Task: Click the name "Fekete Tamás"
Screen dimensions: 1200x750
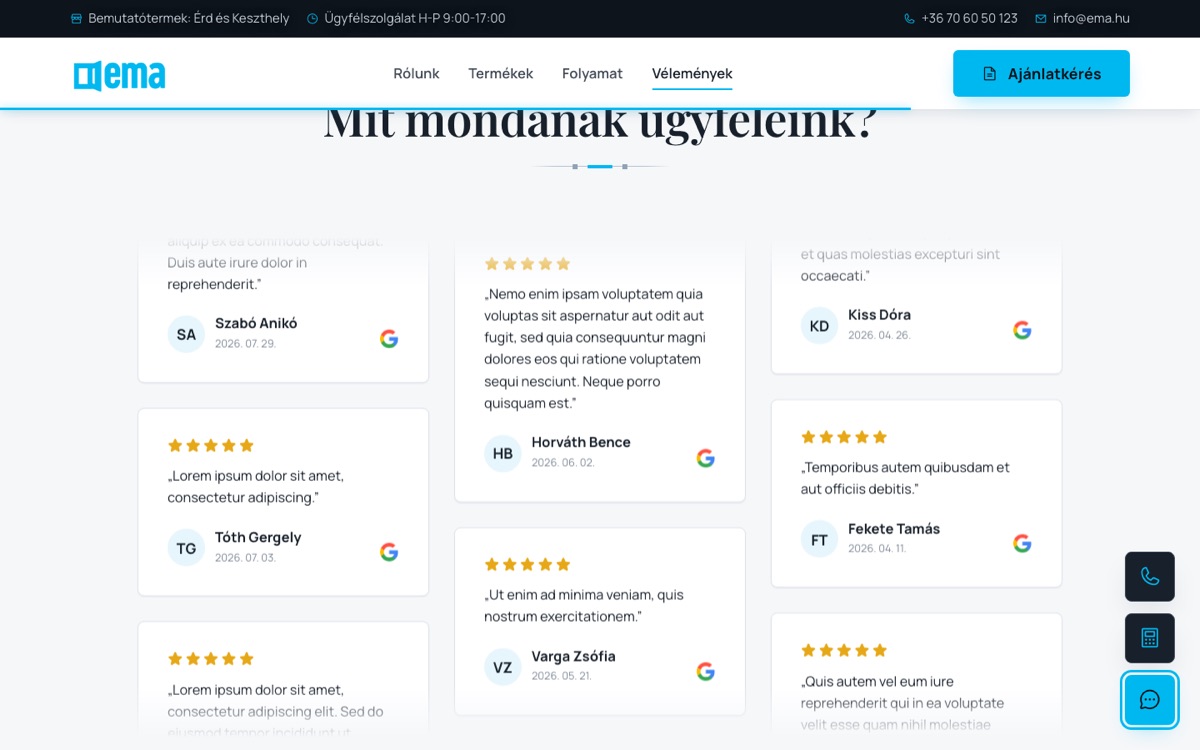Action: (x=894, y=528)
